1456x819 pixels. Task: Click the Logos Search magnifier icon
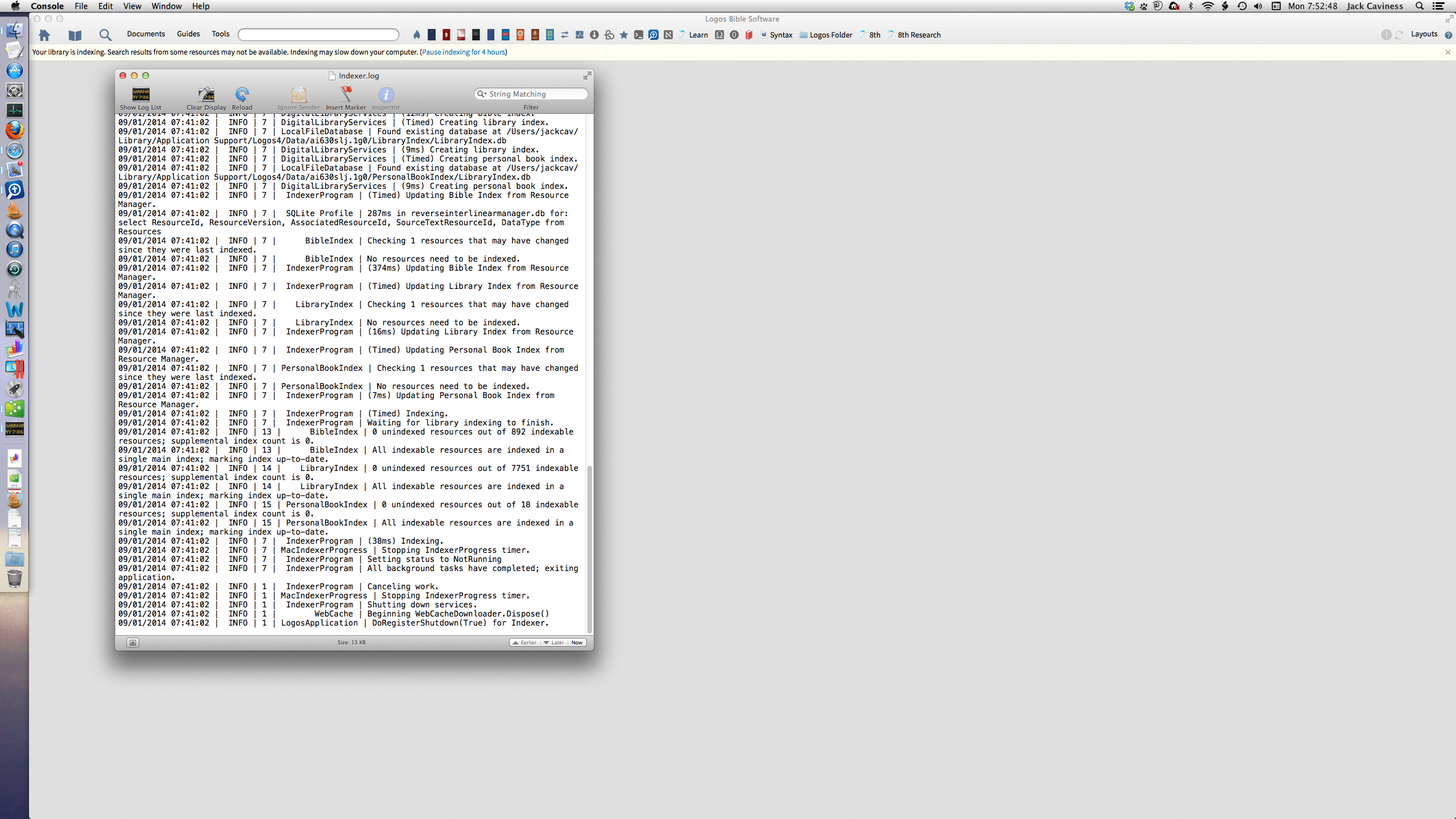pyautogui.click(x=105, y=35)
